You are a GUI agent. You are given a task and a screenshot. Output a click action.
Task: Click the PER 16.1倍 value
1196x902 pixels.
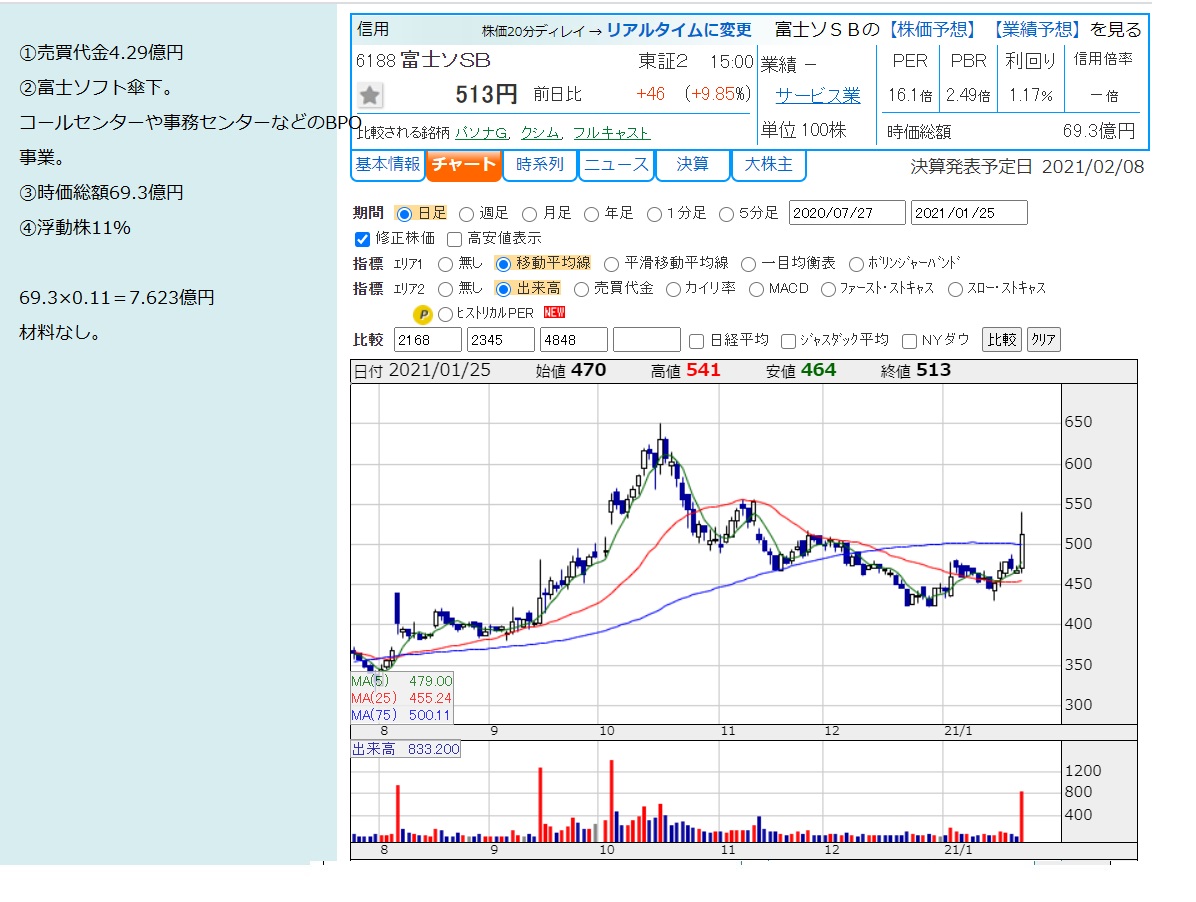(910, 95)
